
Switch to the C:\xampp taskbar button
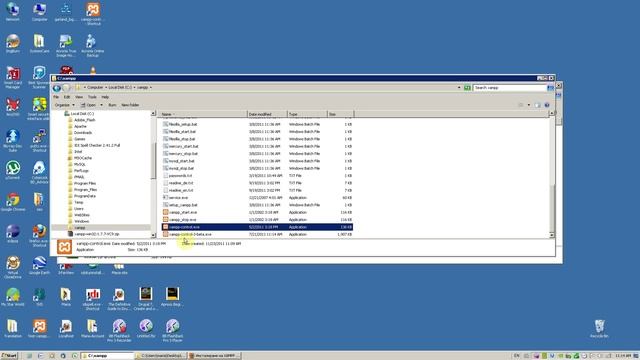click(x=107, y=356)
